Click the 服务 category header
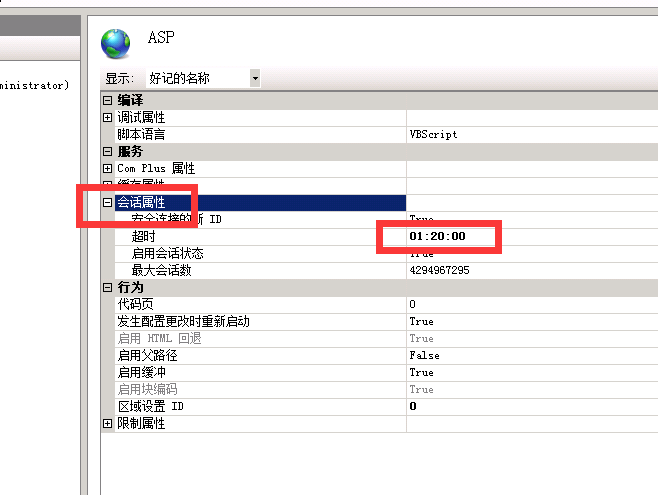Viewport: 658px width, 495px height. coord(130,151)
